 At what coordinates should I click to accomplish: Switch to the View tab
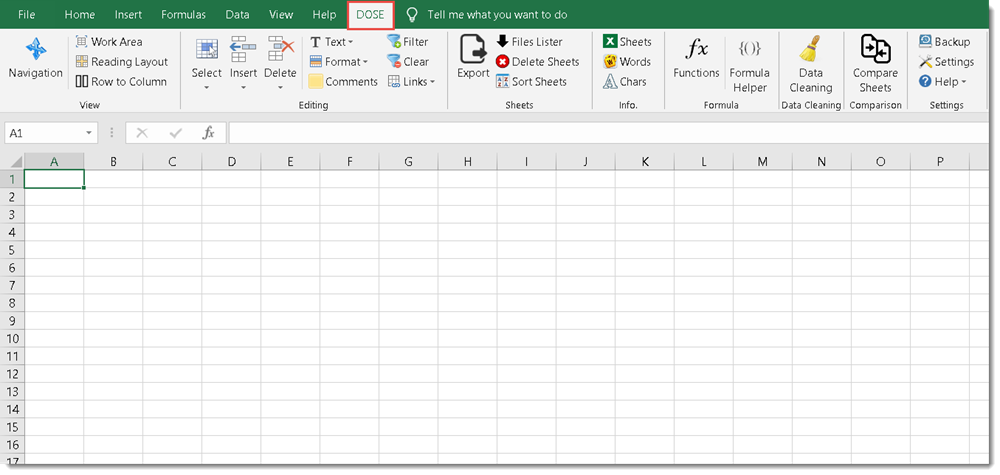click(x=281, y=14)
